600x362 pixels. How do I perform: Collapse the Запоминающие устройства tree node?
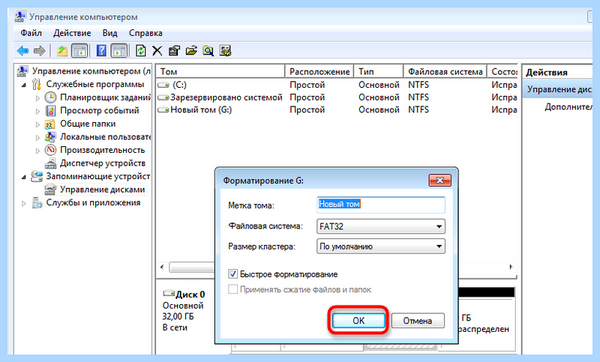[x=24, y=176]
